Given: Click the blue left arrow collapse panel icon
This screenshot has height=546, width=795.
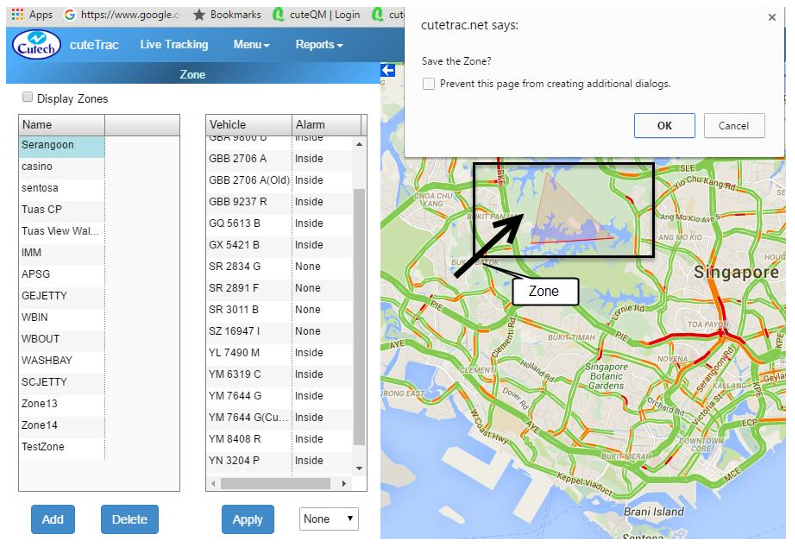Looking at the screenshot, I should click(x=388, y=70).
